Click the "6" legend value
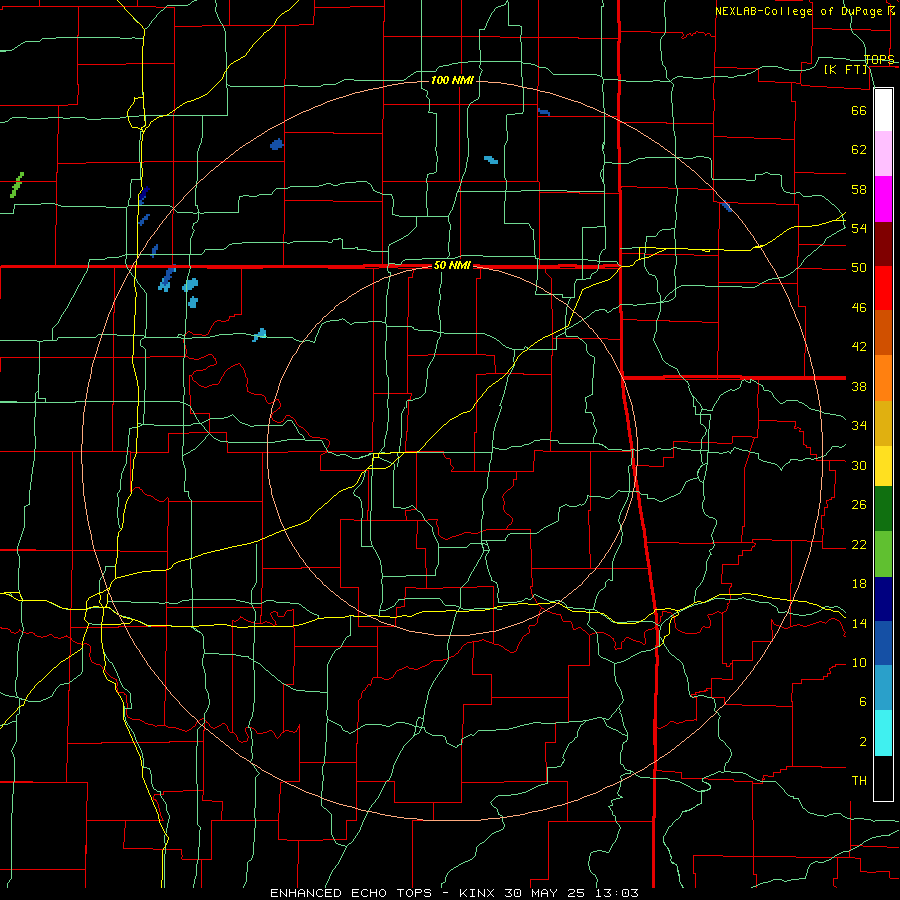This screenshot has height=900, width=900. click(x=862, y=702)
